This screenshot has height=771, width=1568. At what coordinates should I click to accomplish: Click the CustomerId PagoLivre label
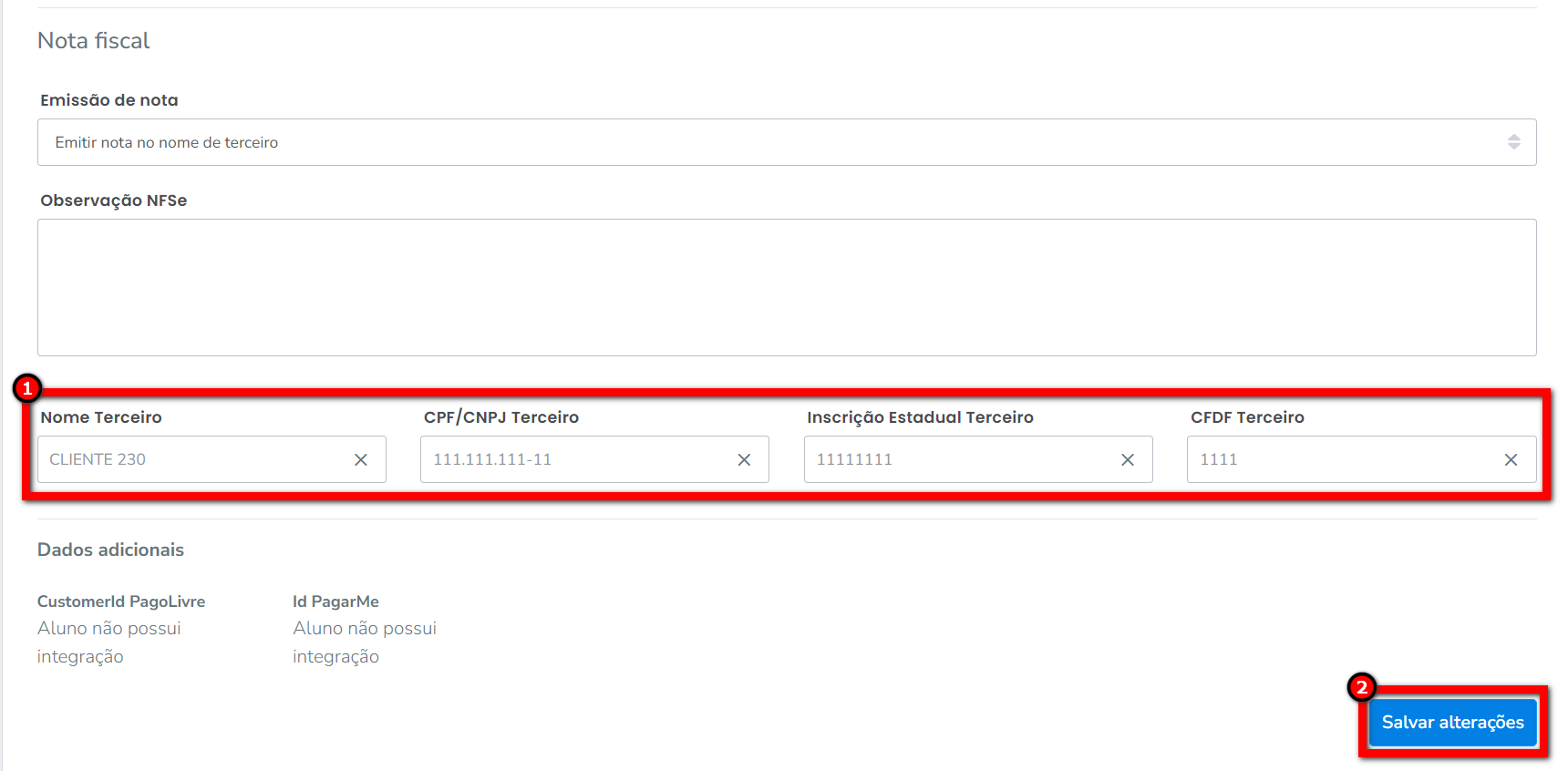[121, 601]
